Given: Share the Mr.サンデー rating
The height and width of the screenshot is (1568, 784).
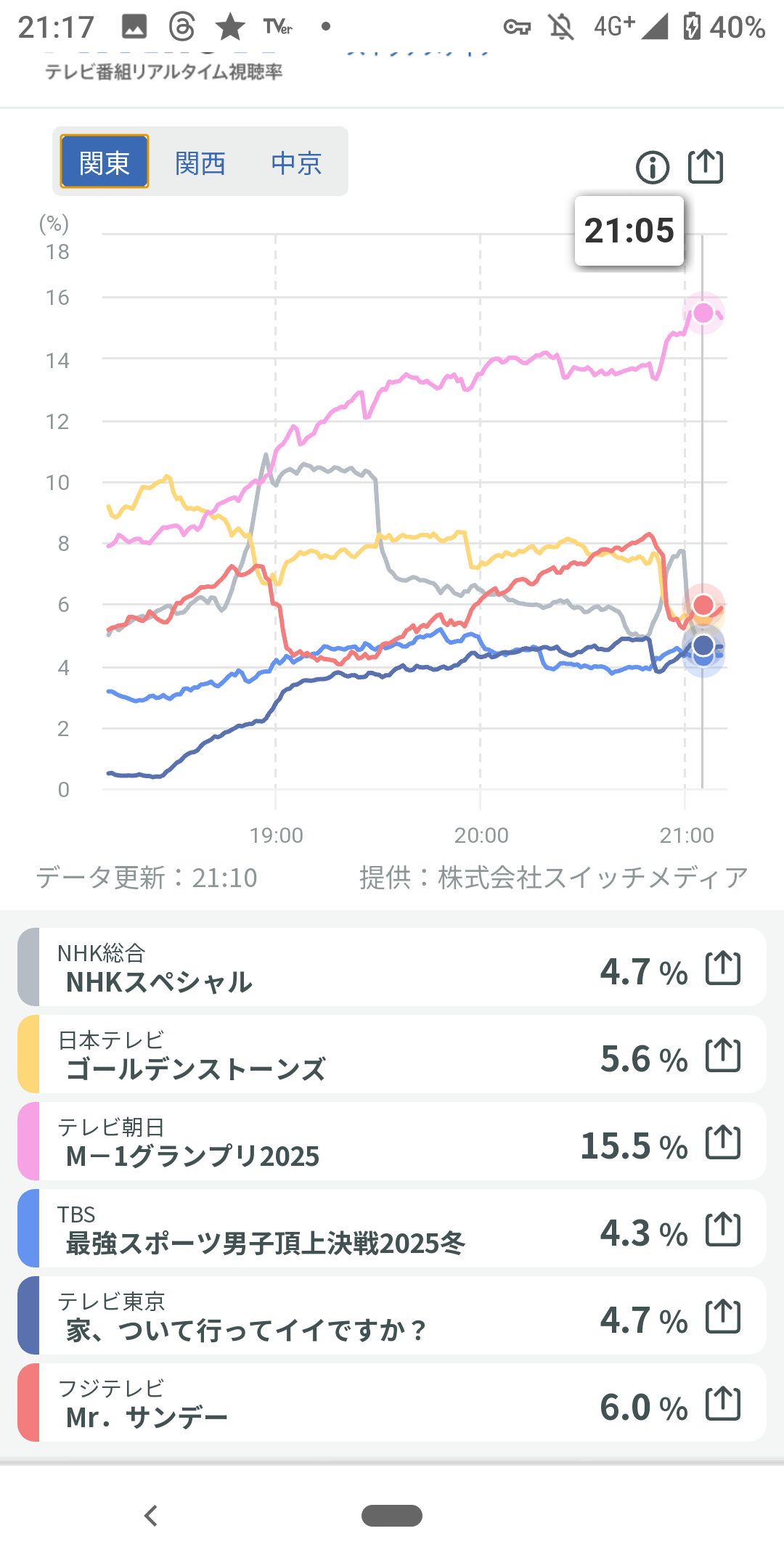Looking at the screenshot, I should point(723,1404).
